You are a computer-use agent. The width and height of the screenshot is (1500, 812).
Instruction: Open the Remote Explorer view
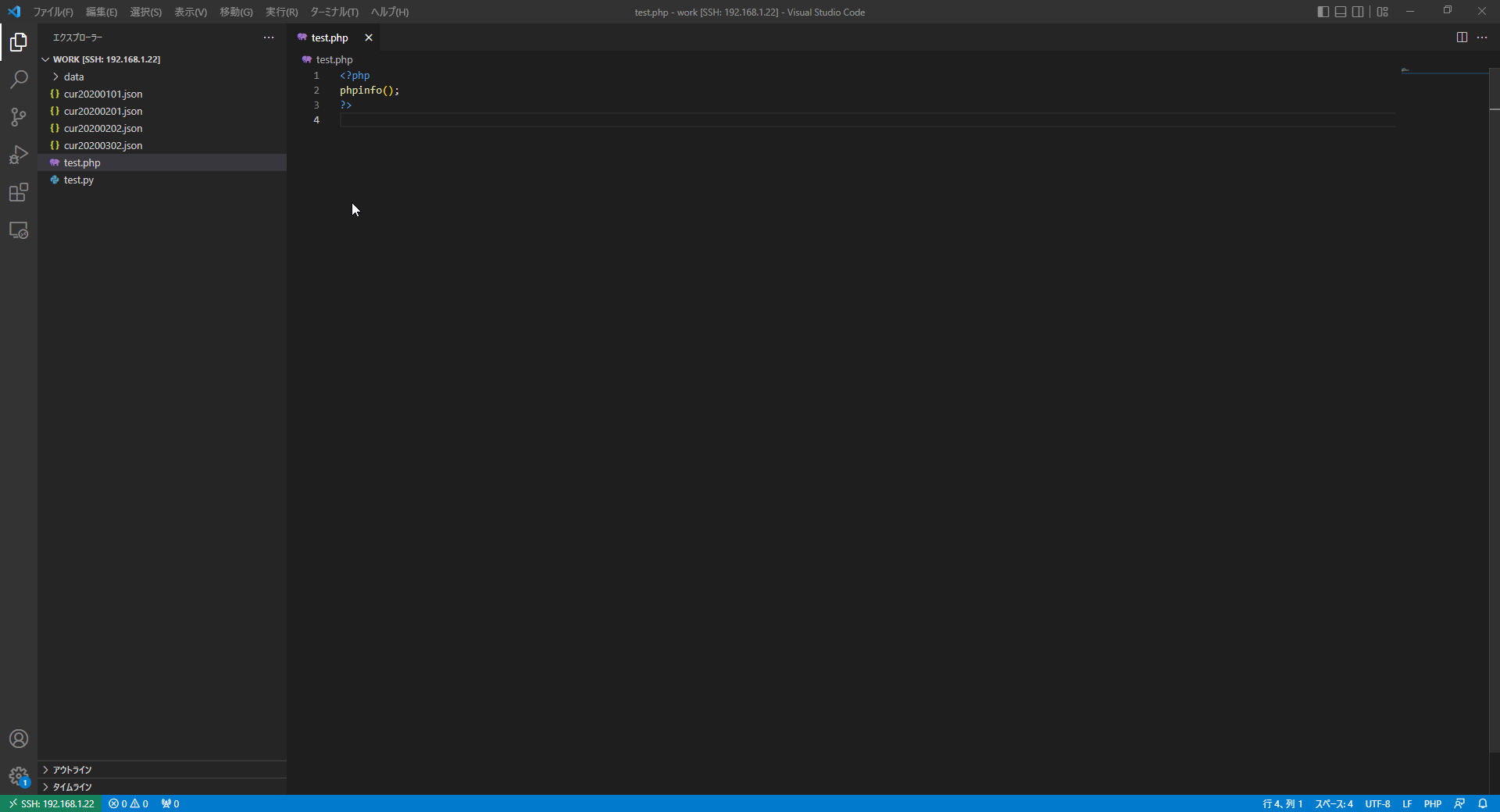(x=19, y=230)
